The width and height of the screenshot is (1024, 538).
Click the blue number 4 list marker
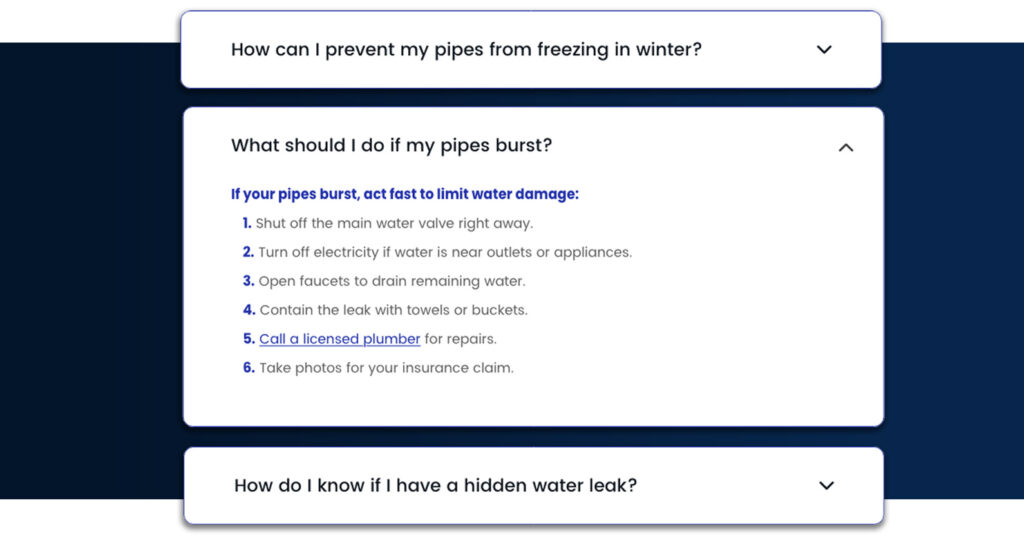(249, 310)
